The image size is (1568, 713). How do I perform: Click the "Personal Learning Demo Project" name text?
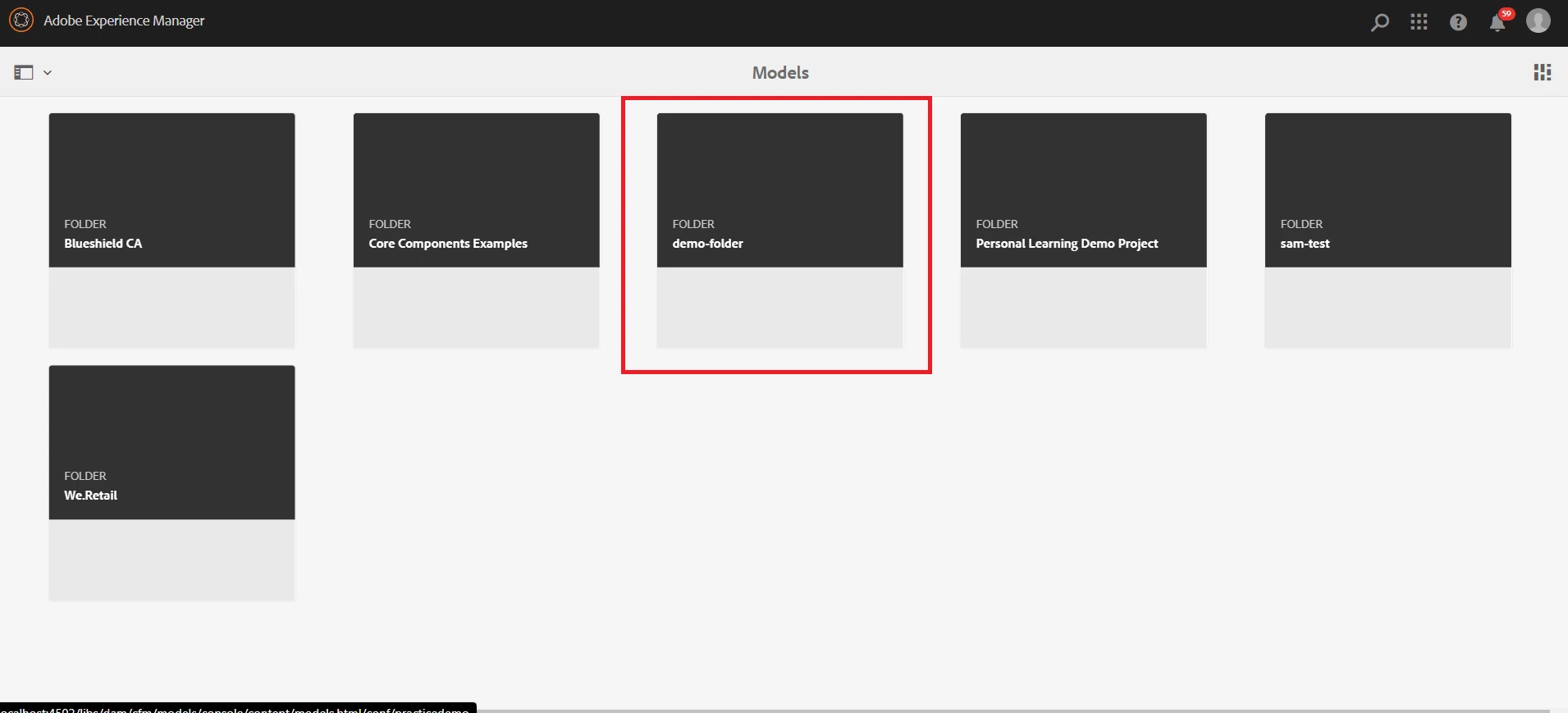1067,244
